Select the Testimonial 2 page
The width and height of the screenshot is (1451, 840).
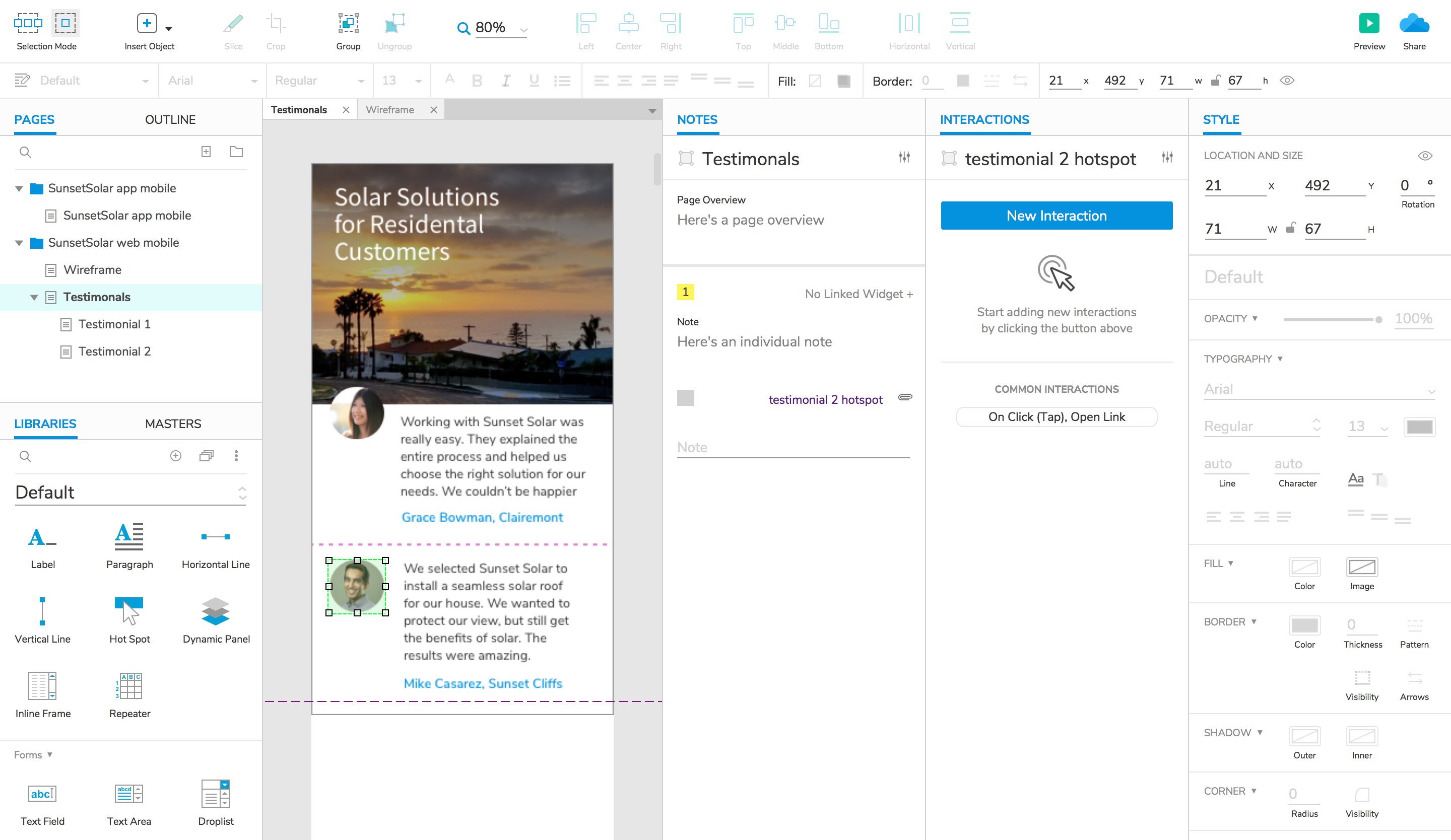coord(114,352)
